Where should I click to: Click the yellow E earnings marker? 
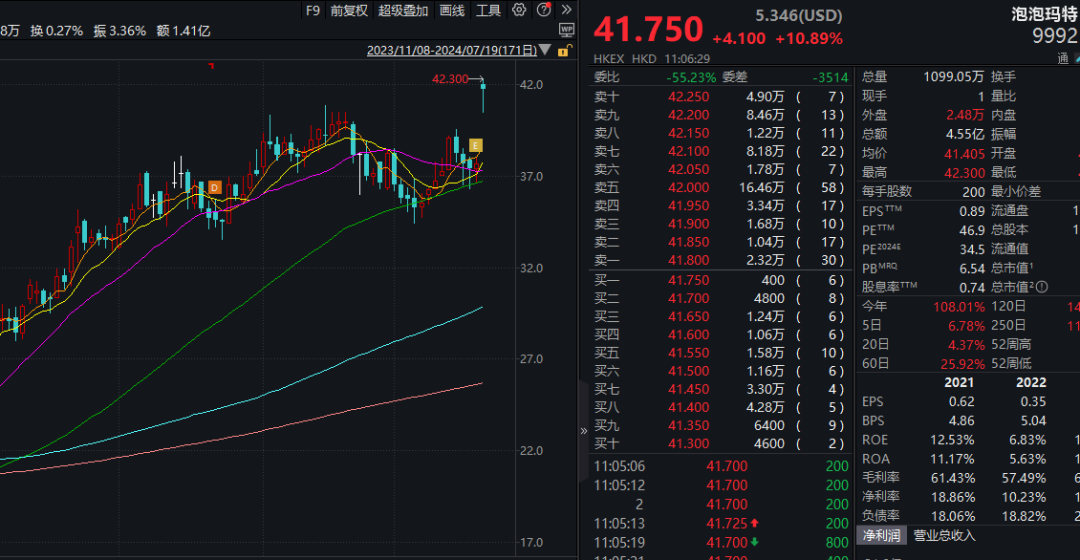476,145
